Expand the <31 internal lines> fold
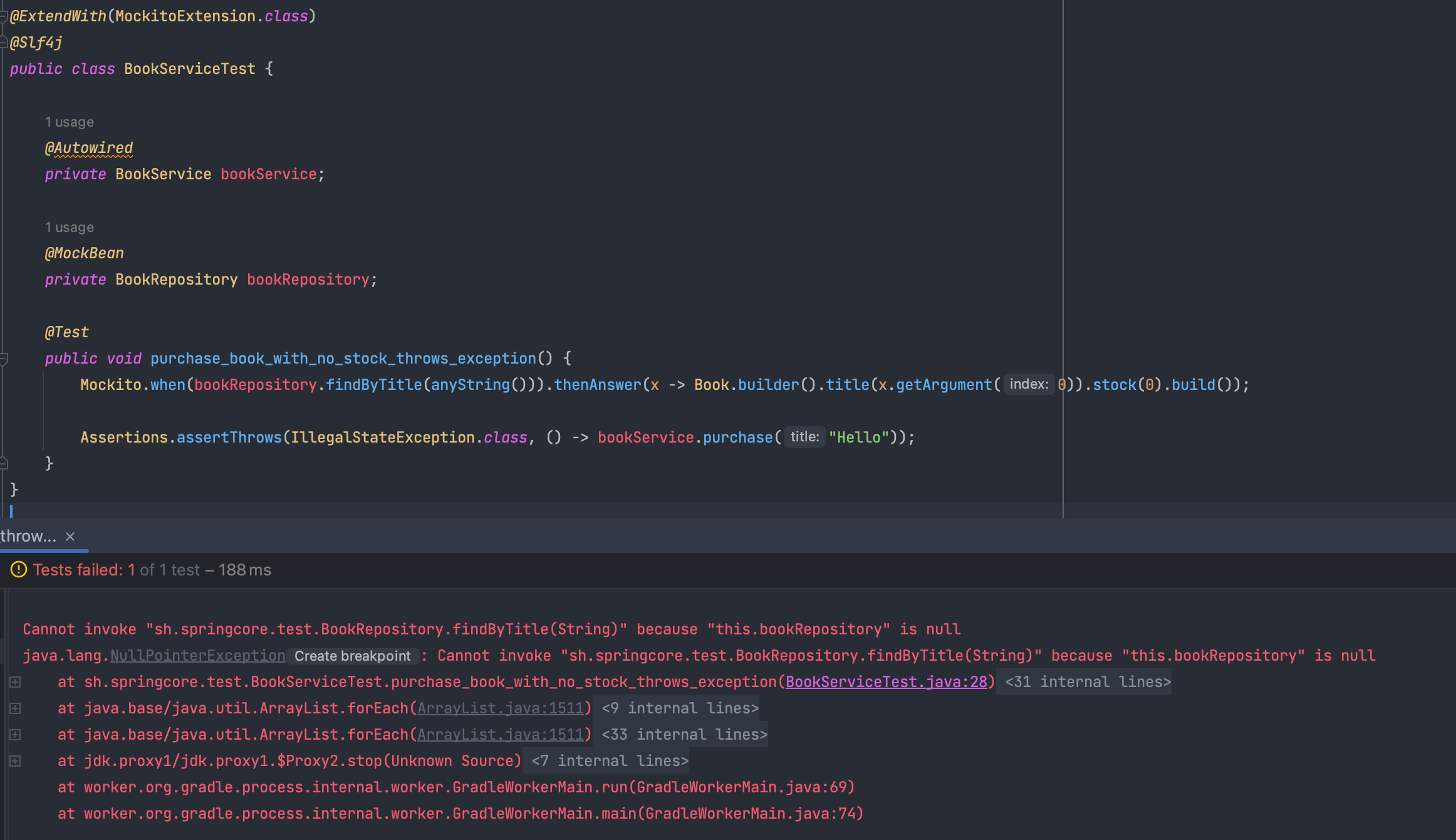 [x=1087, y=682]
